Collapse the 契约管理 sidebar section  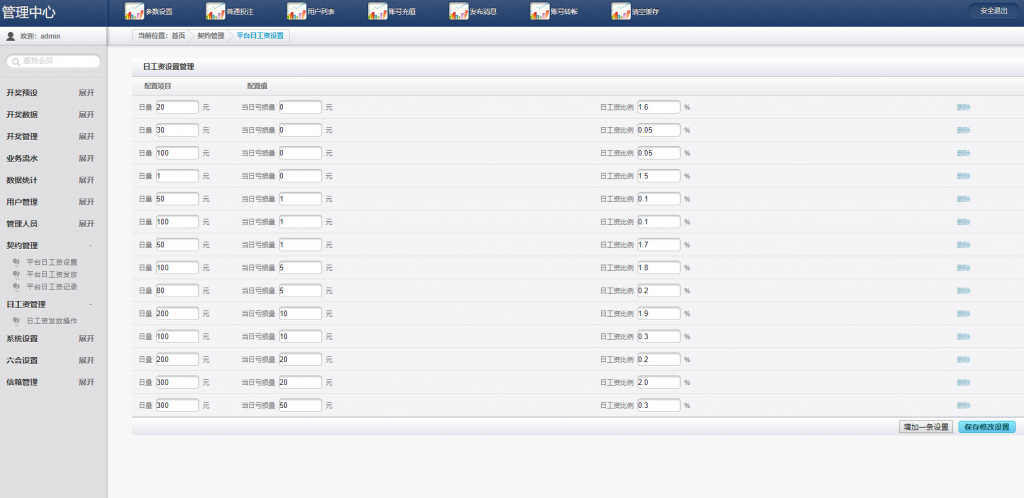(90, 245)
